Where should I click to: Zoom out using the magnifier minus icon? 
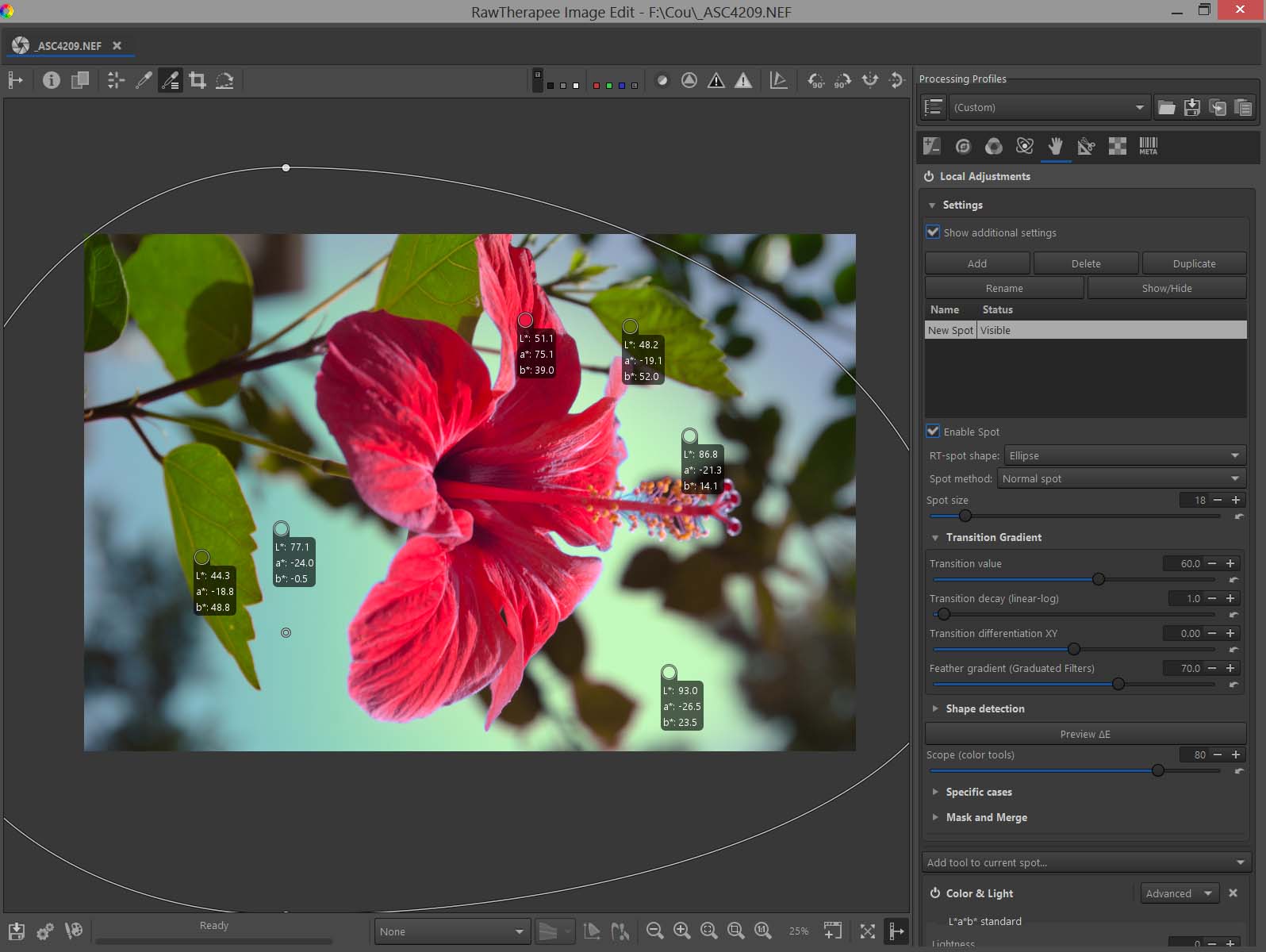654,931
